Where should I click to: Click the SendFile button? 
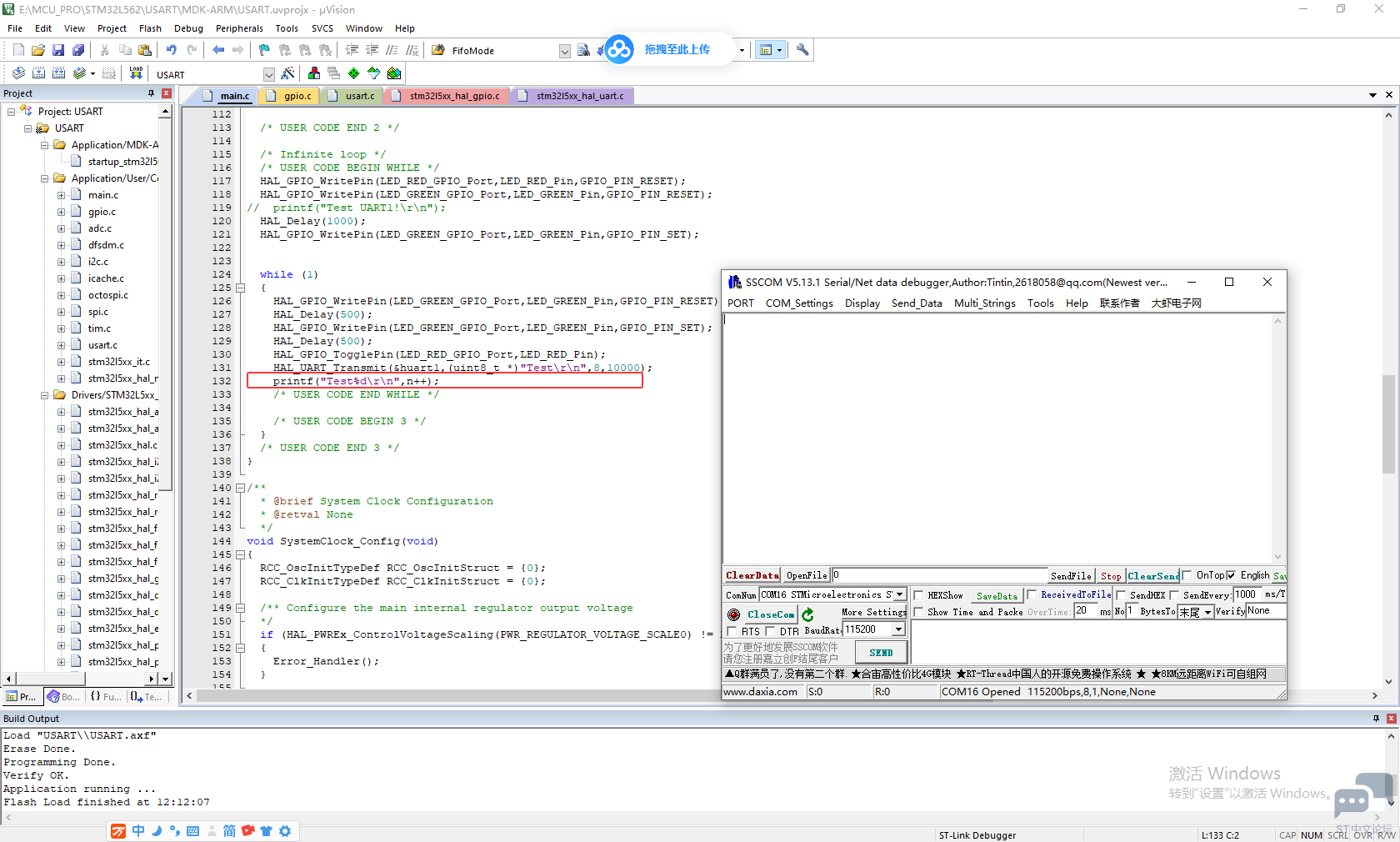[x=1071, y=575]
